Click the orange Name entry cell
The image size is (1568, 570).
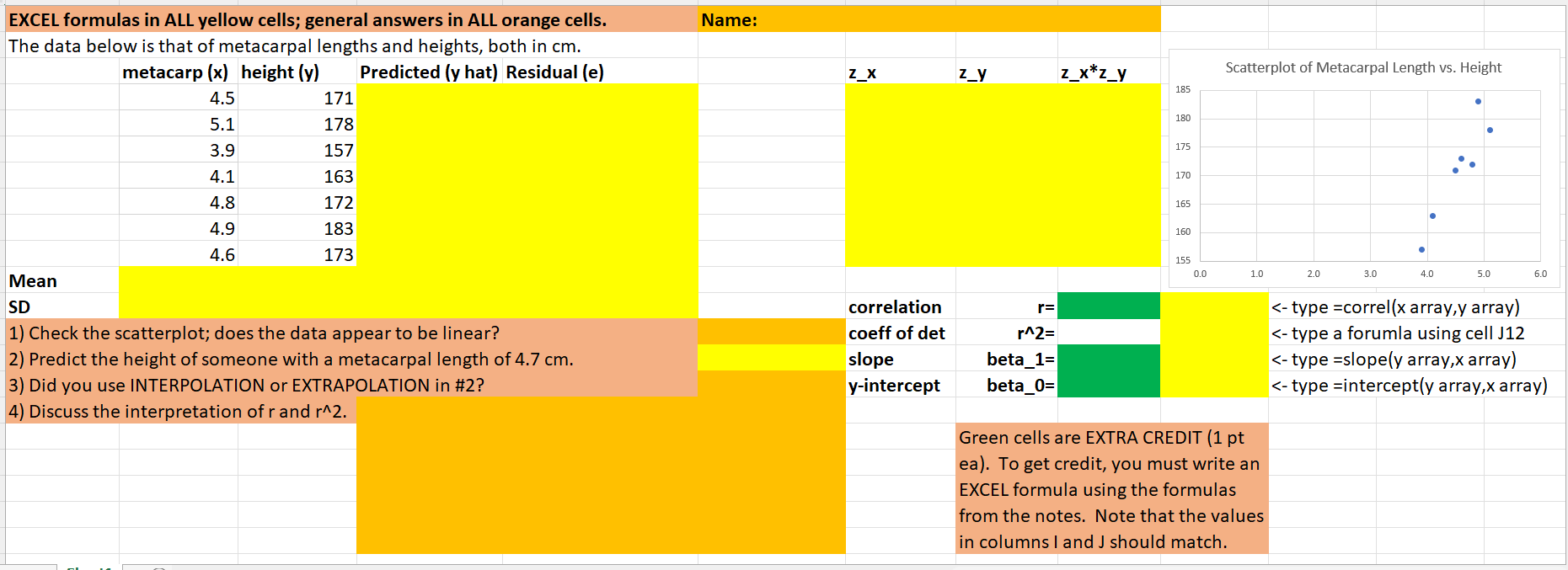tap(927, 18)
